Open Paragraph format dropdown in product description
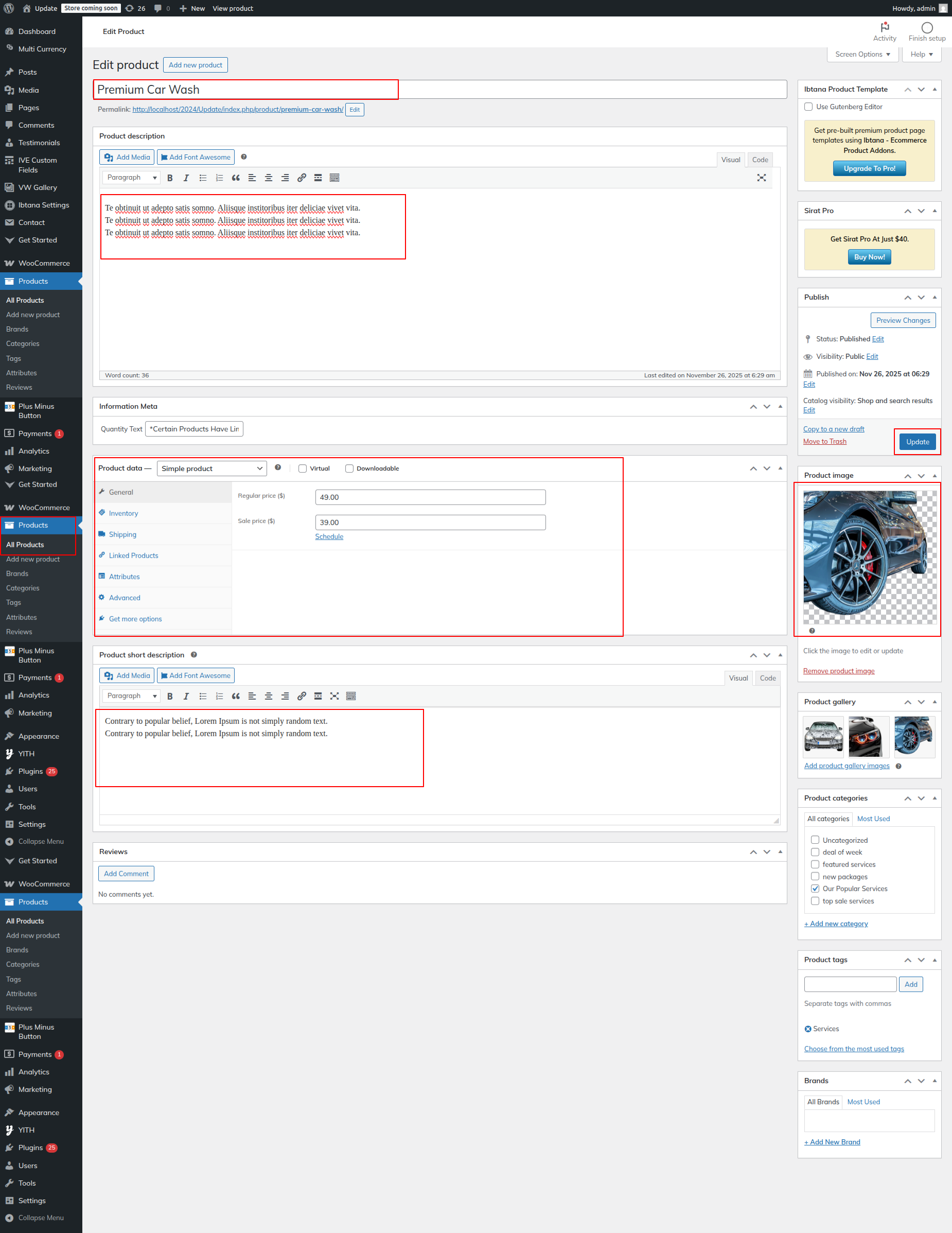The image size is (952, 1233). tap(132, 178)
